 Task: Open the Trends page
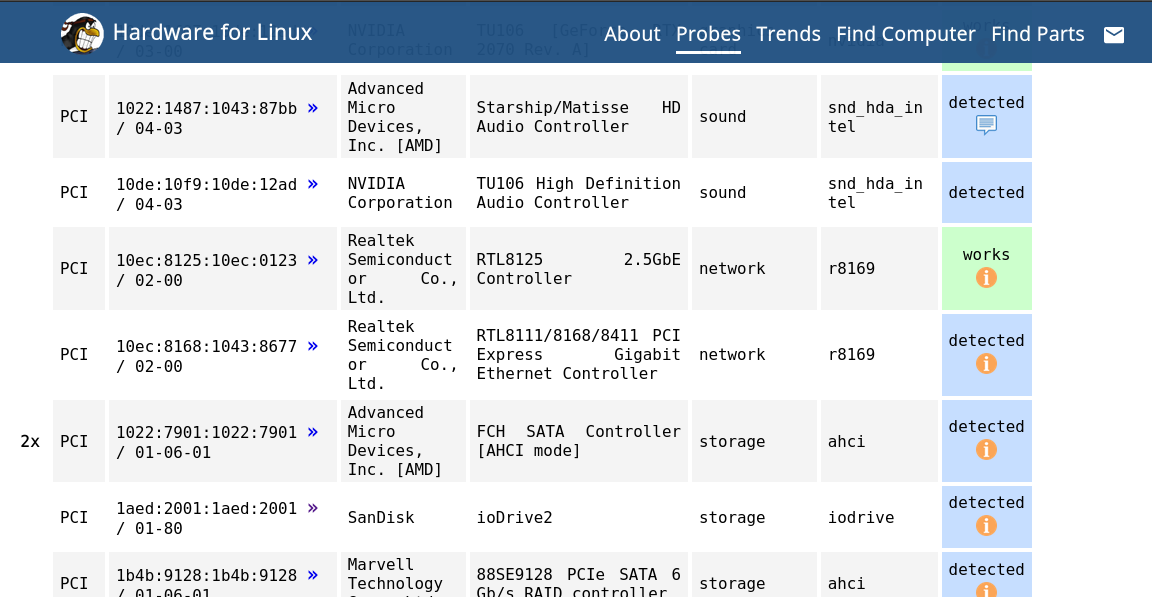coord(788,34)
